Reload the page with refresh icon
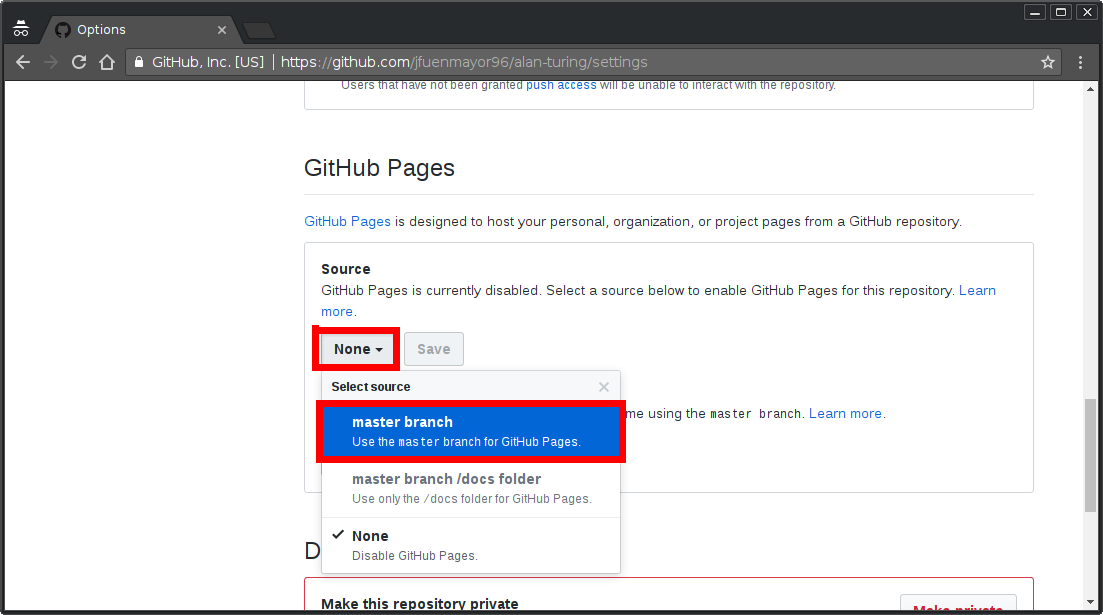This screenshot has height=615, width=1103. [x=79, y=62]
